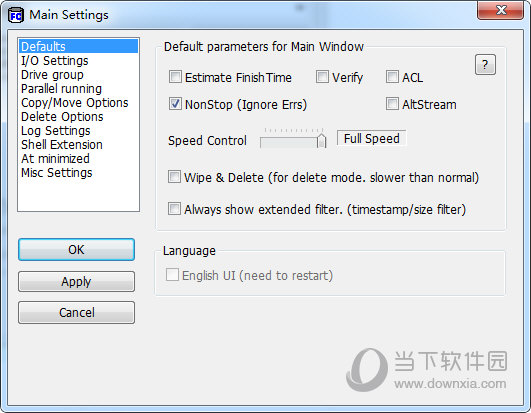Click the Apply button

pyautogui.click(x=76, y=281)
